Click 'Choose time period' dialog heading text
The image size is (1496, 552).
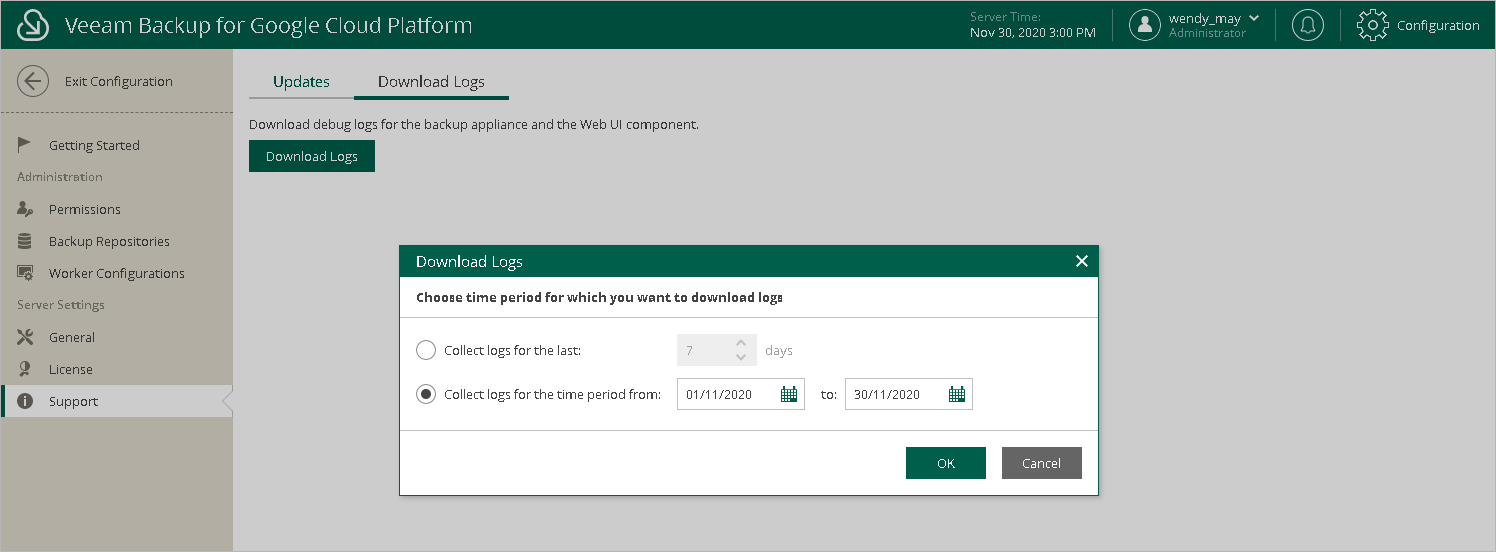599,297
